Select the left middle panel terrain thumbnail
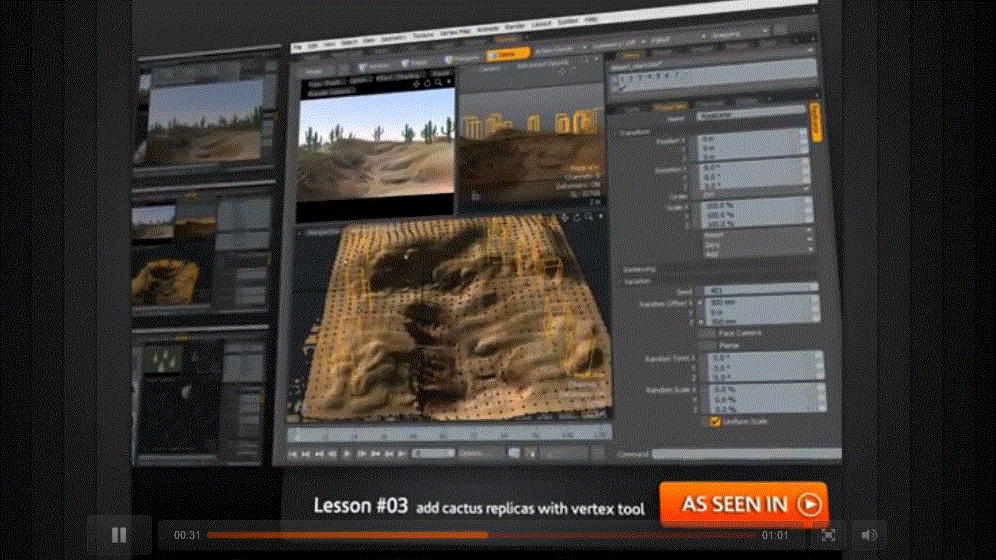 (x=165, y=281)
